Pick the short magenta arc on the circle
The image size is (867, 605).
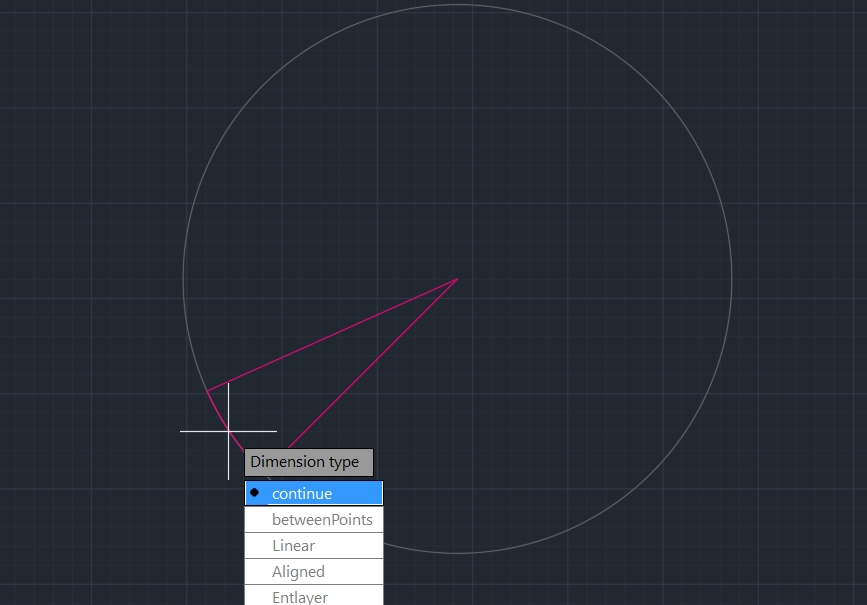coord(216,411)
